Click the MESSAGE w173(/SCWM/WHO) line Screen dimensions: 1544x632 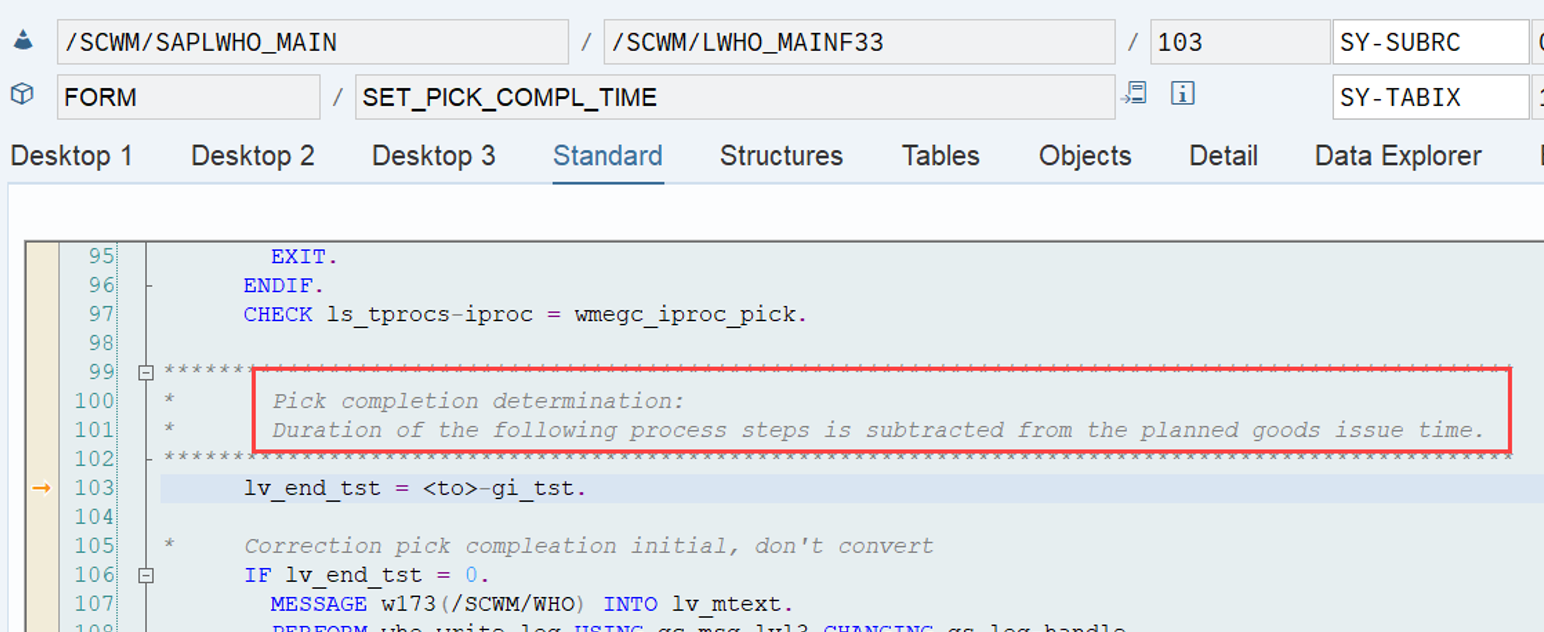coord(530,604)
